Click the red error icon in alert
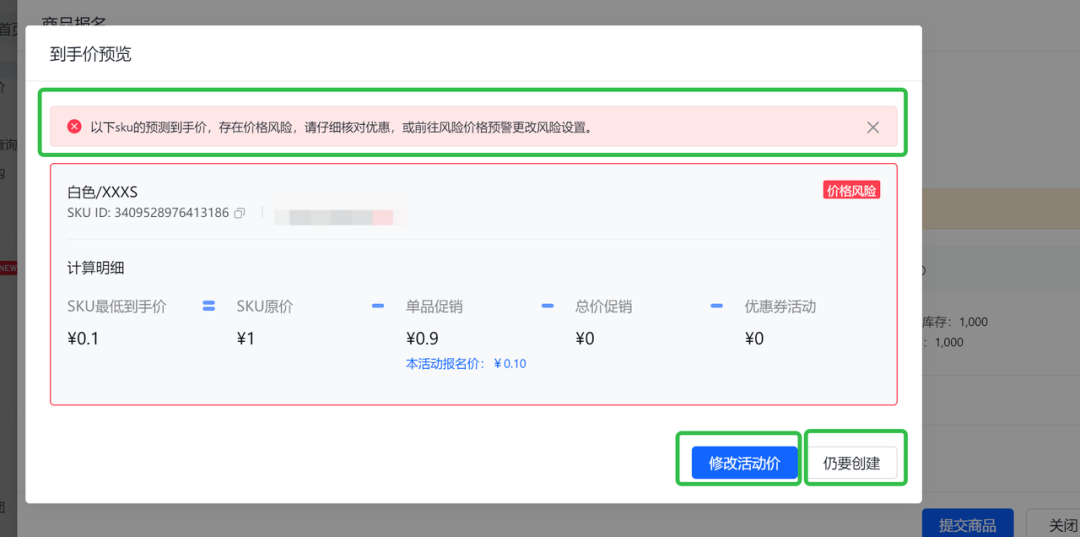1080x537 pixels. pos(74,127)
